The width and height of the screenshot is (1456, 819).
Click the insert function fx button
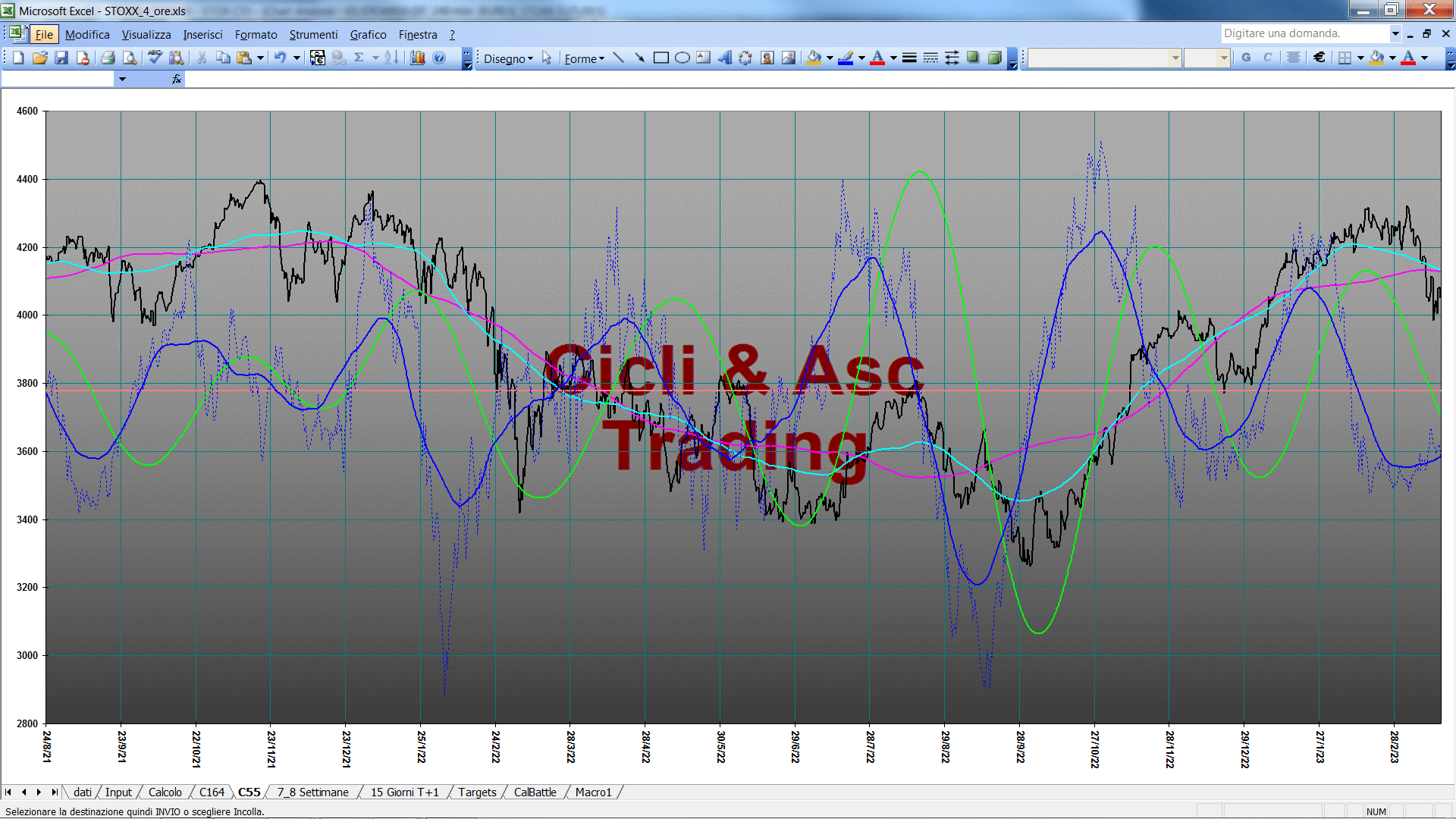177,79
